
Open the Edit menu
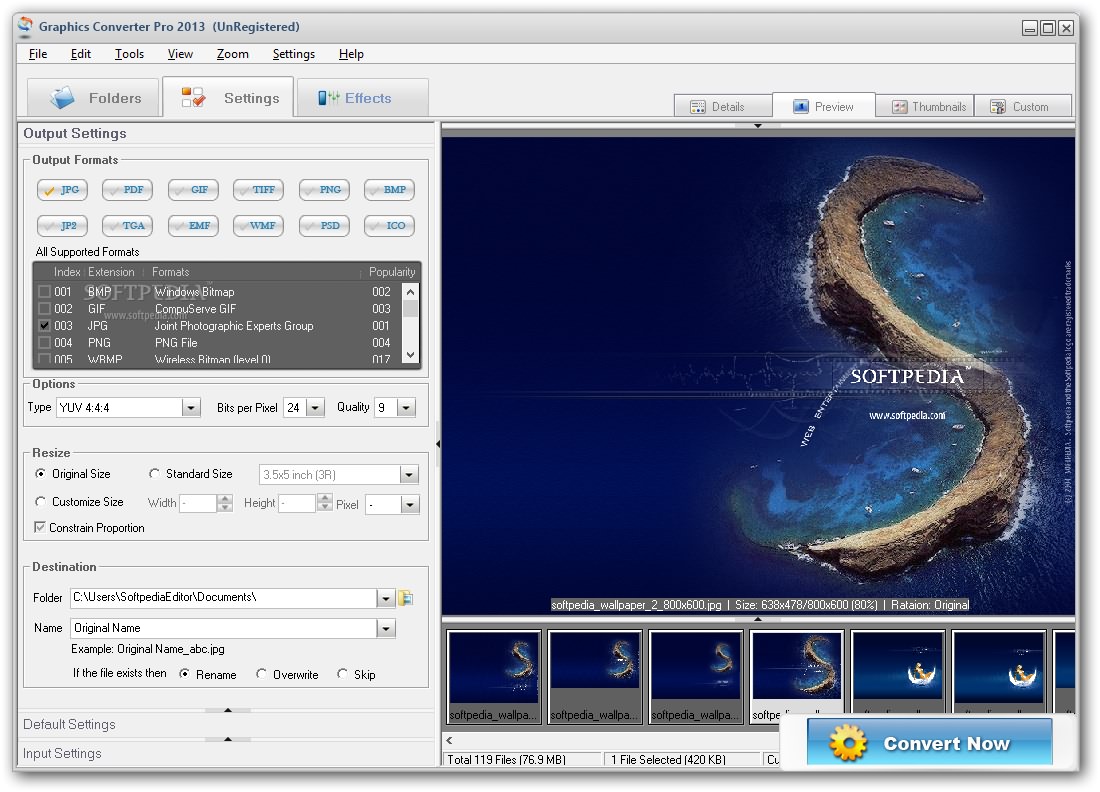81,54
